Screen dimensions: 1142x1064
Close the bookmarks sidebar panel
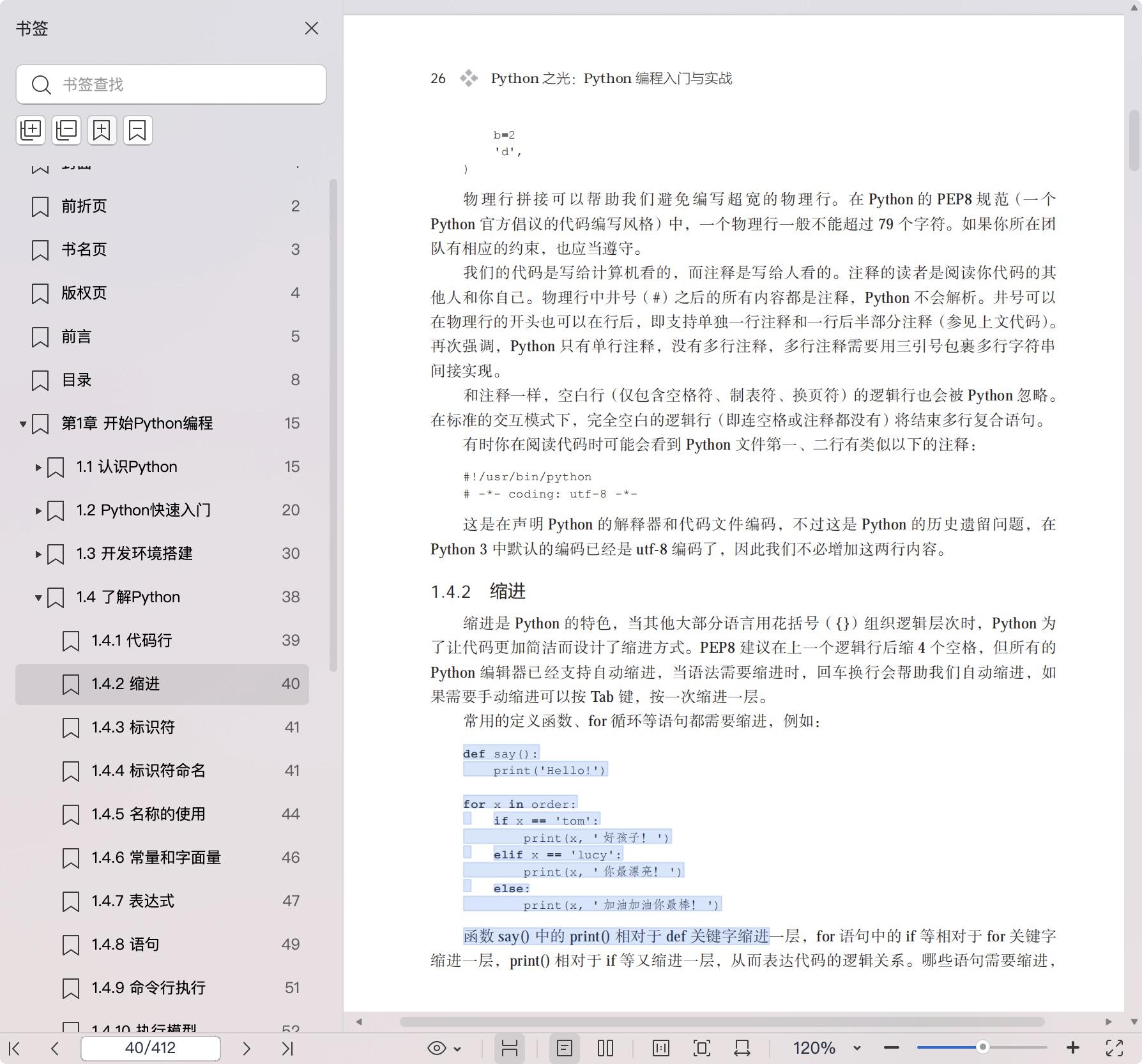[311, 28]
